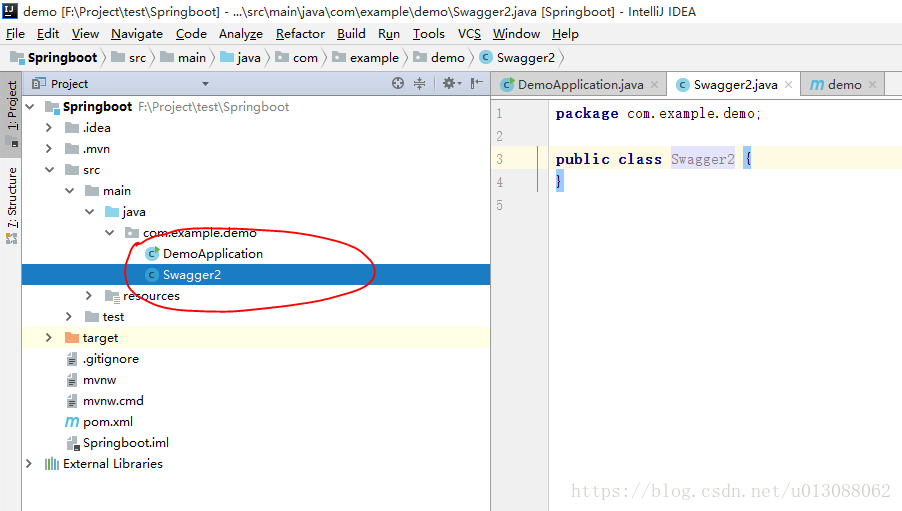The width and height of the screenshot is (902, 511).
Task: Expand the resources folder
Action: 89,296
